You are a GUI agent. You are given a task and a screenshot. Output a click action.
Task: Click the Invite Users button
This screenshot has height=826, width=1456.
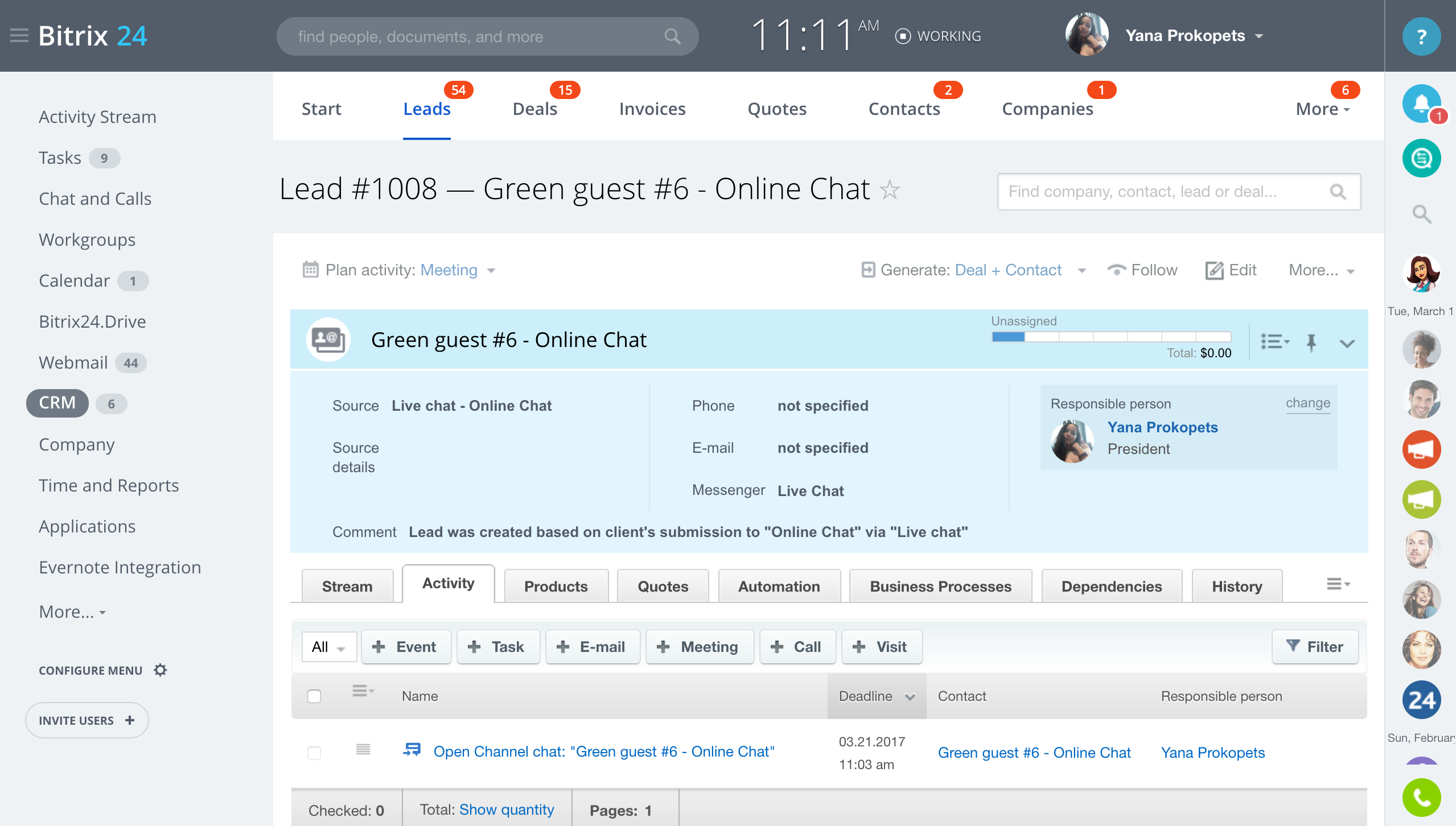[87, 720]
